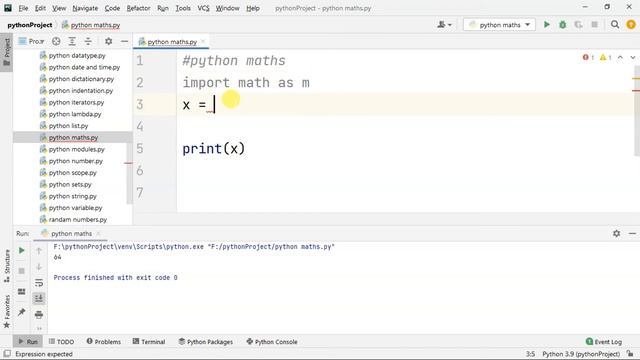
Task: Open the Navigate menu
Action: (85, 8)
